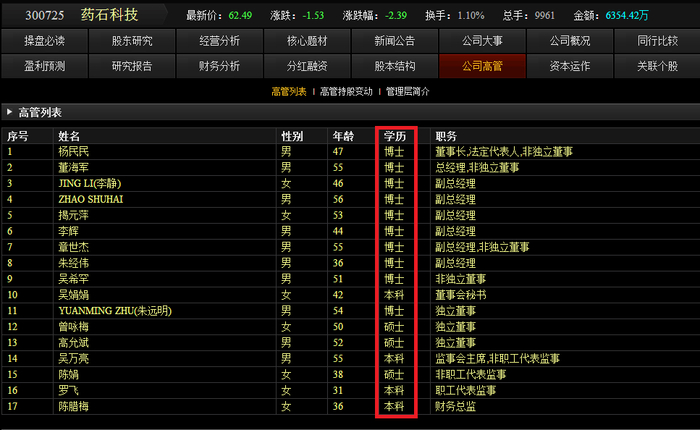Select the 核心题材 tab
Viewport: 700px width, 430px height.
307,41
